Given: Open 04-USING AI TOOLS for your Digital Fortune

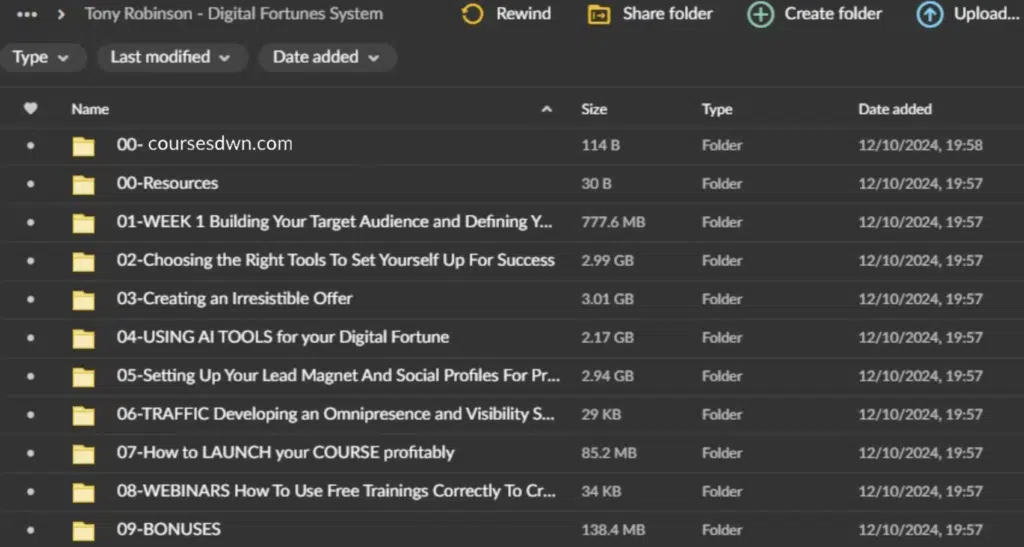Looking at the screenshot, I should (283, 337).
